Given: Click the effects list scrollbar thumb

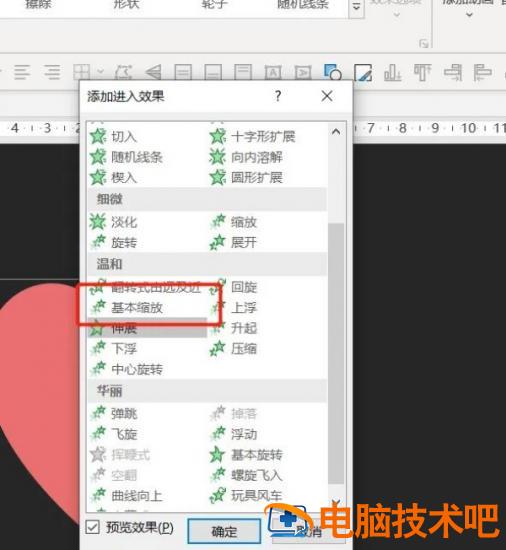Looking at the screenshot, I should pyautogui.click(x=336, y=354).
